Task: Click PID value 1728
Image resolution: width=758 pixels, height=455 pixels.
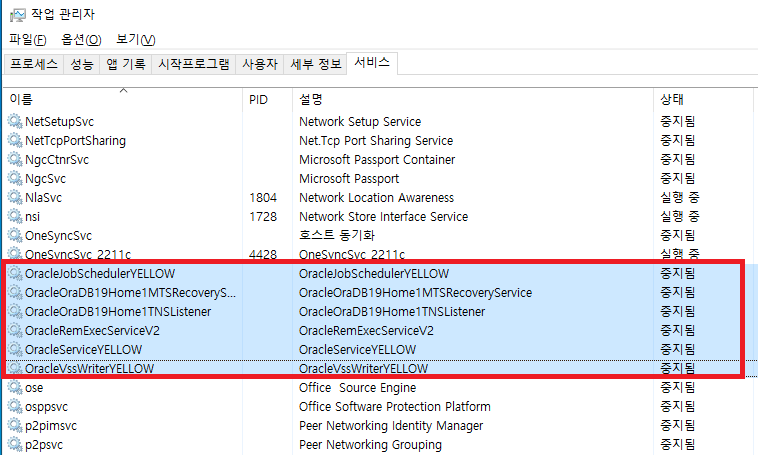Action: click(263, 217)
